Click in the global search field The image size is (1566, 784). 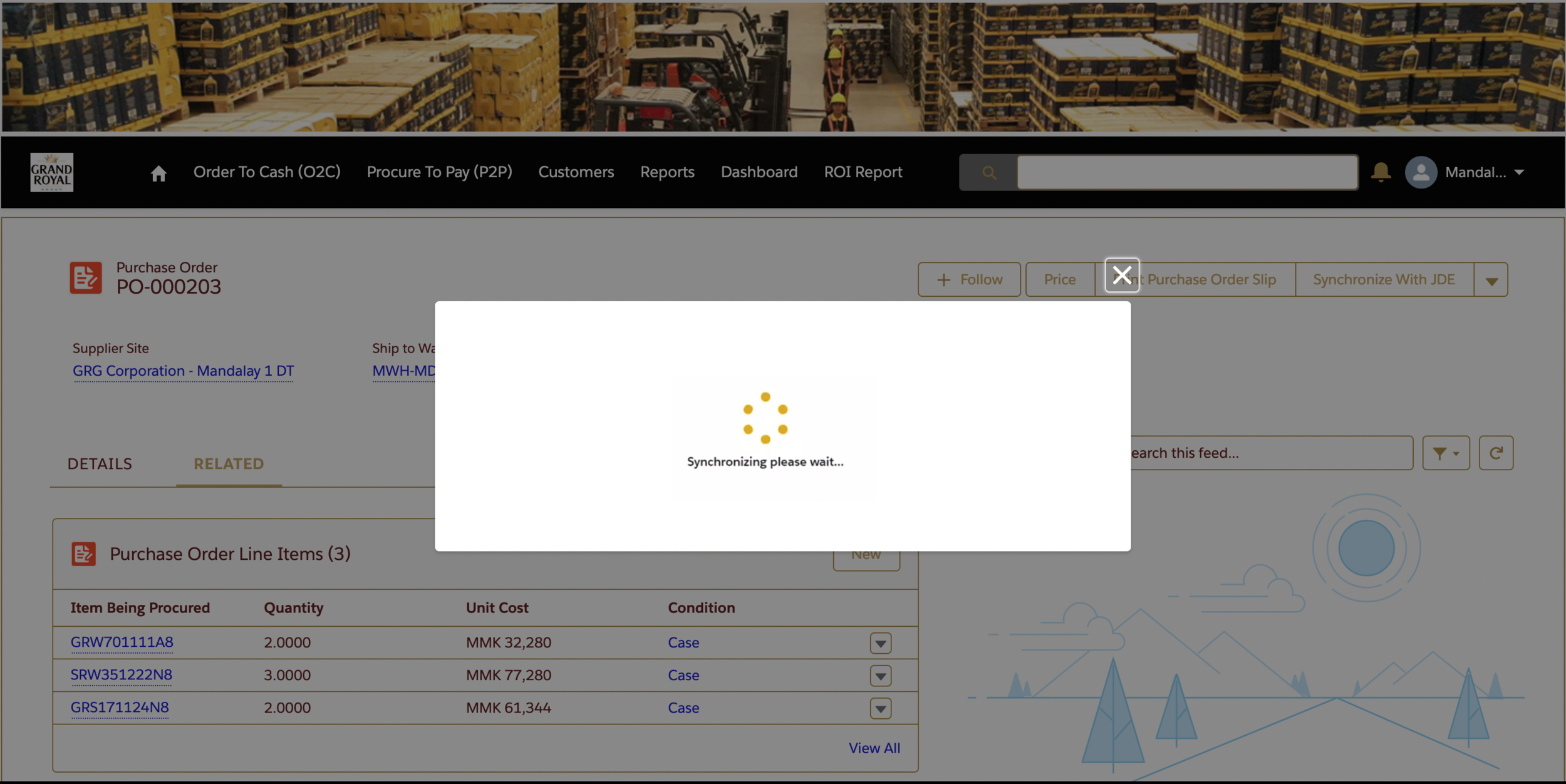[1186, 172]
